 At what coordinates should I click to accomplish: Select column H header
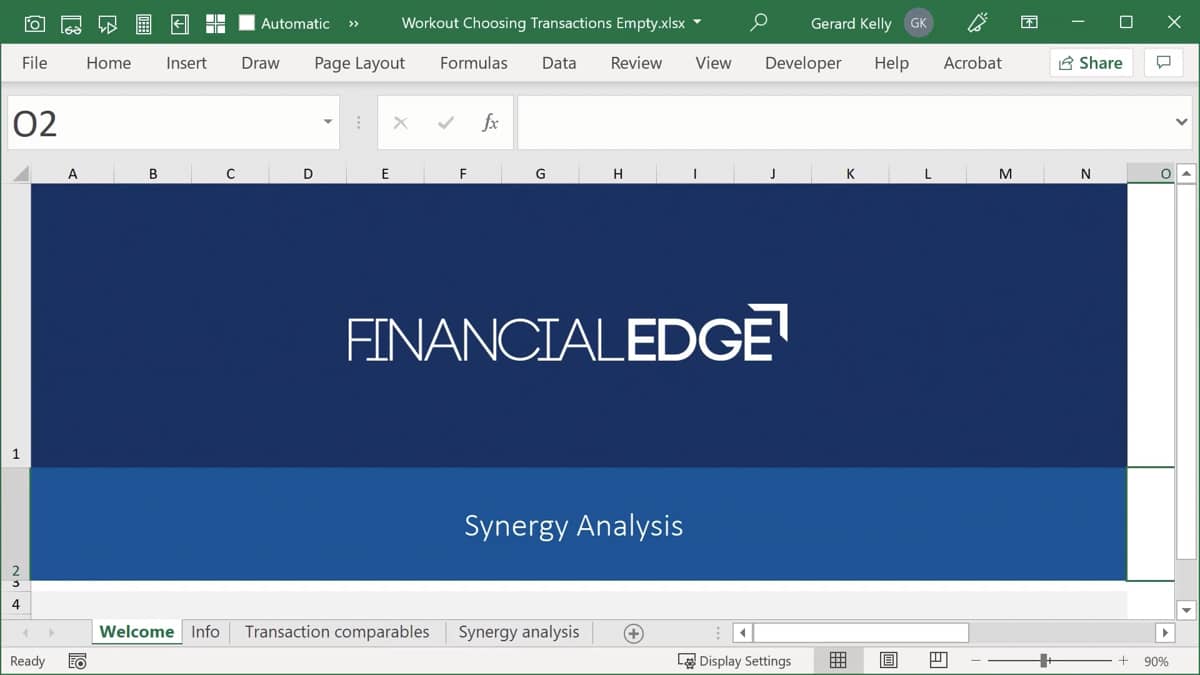[x=618, y=174]
